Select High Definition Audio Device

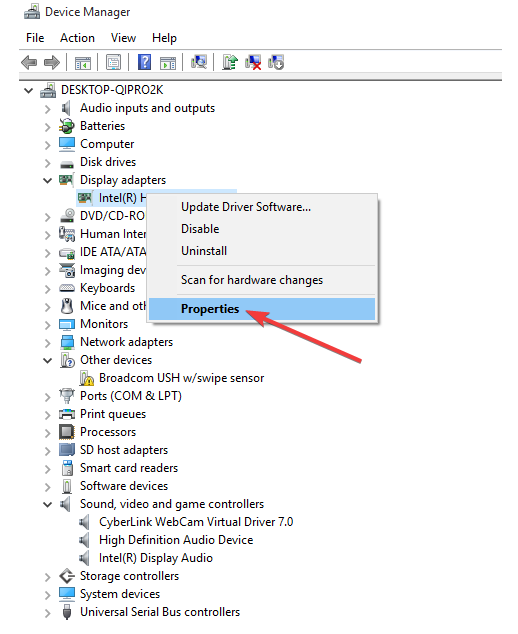(x=176, y=540)
